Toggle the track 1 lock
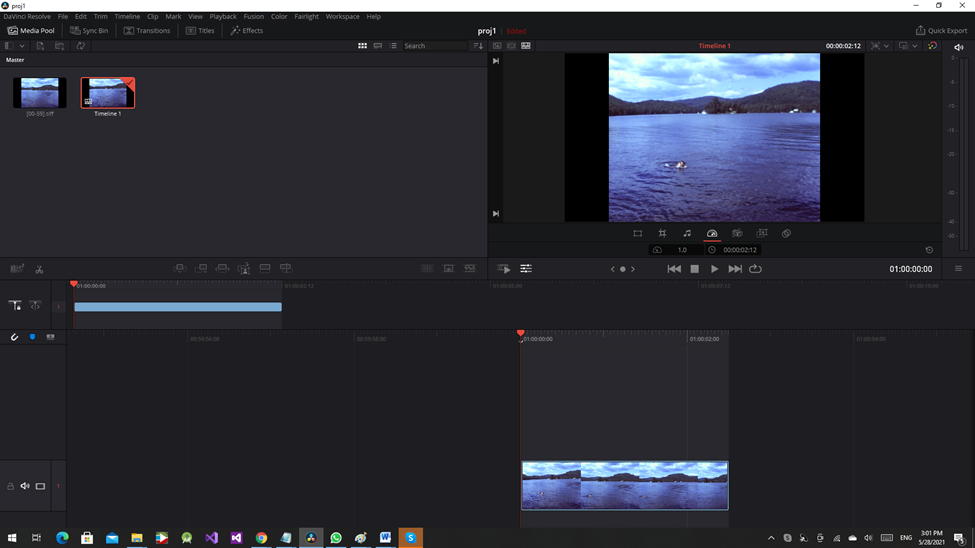 coord(11,486)
